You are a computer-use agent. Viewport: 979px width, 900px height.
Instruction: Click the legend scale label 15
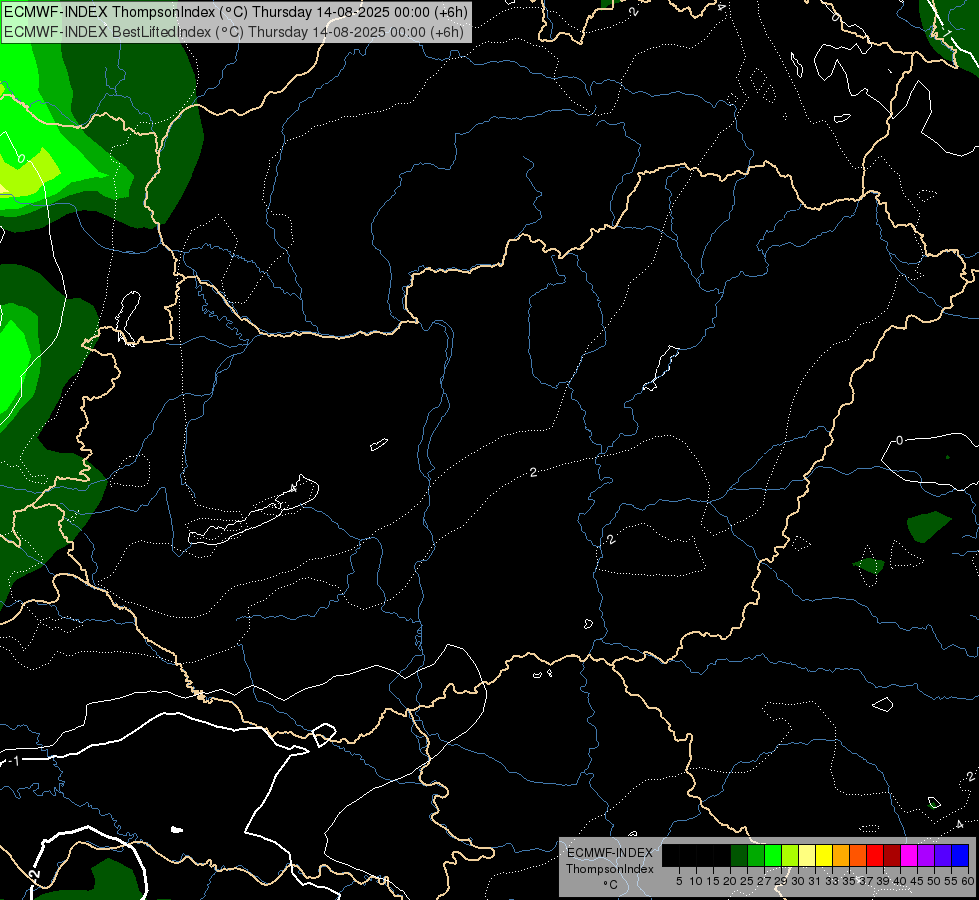coord(713,881)
